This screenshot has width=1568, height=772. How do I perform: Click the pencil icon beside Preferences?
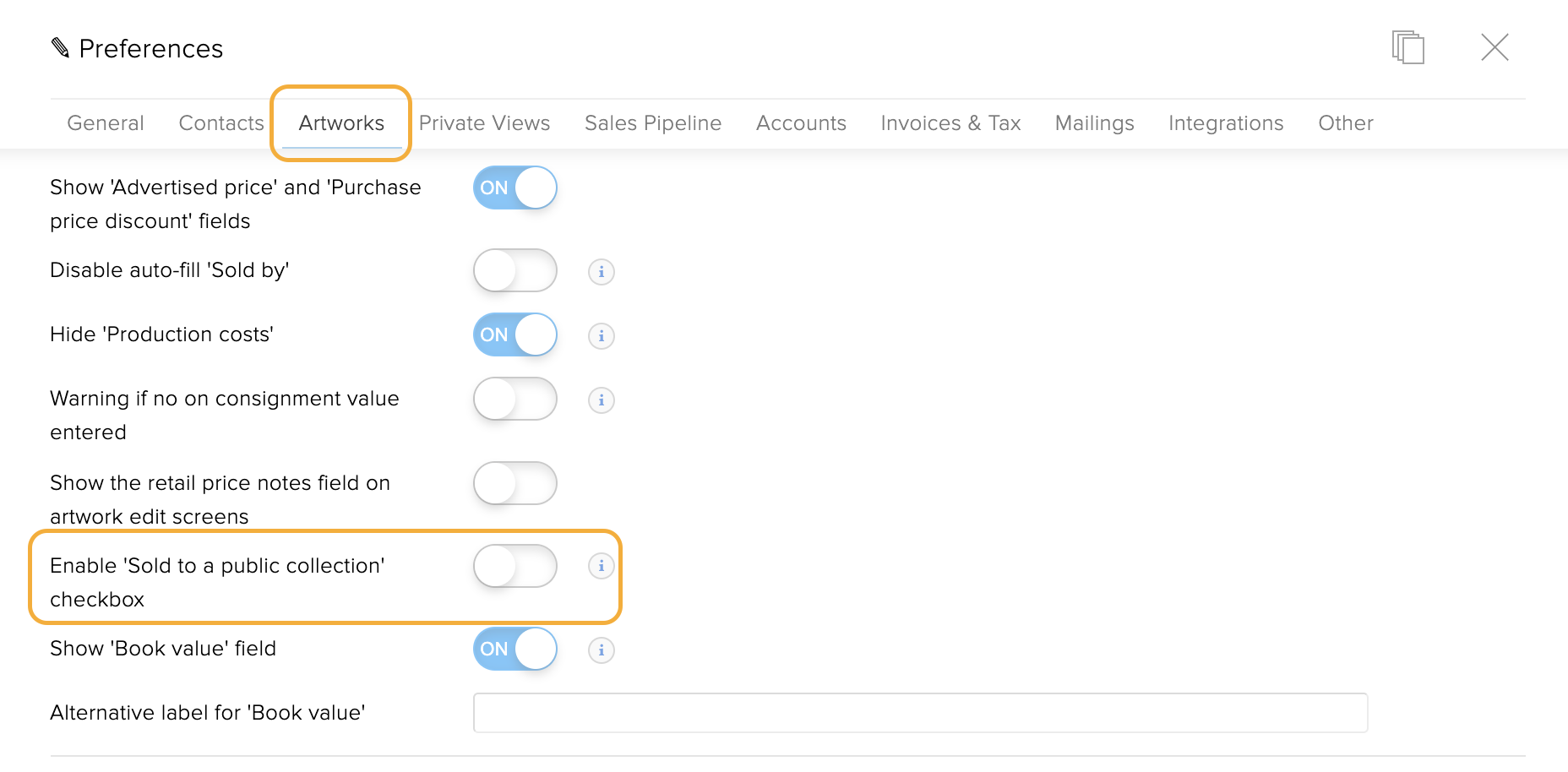[60, 48]
